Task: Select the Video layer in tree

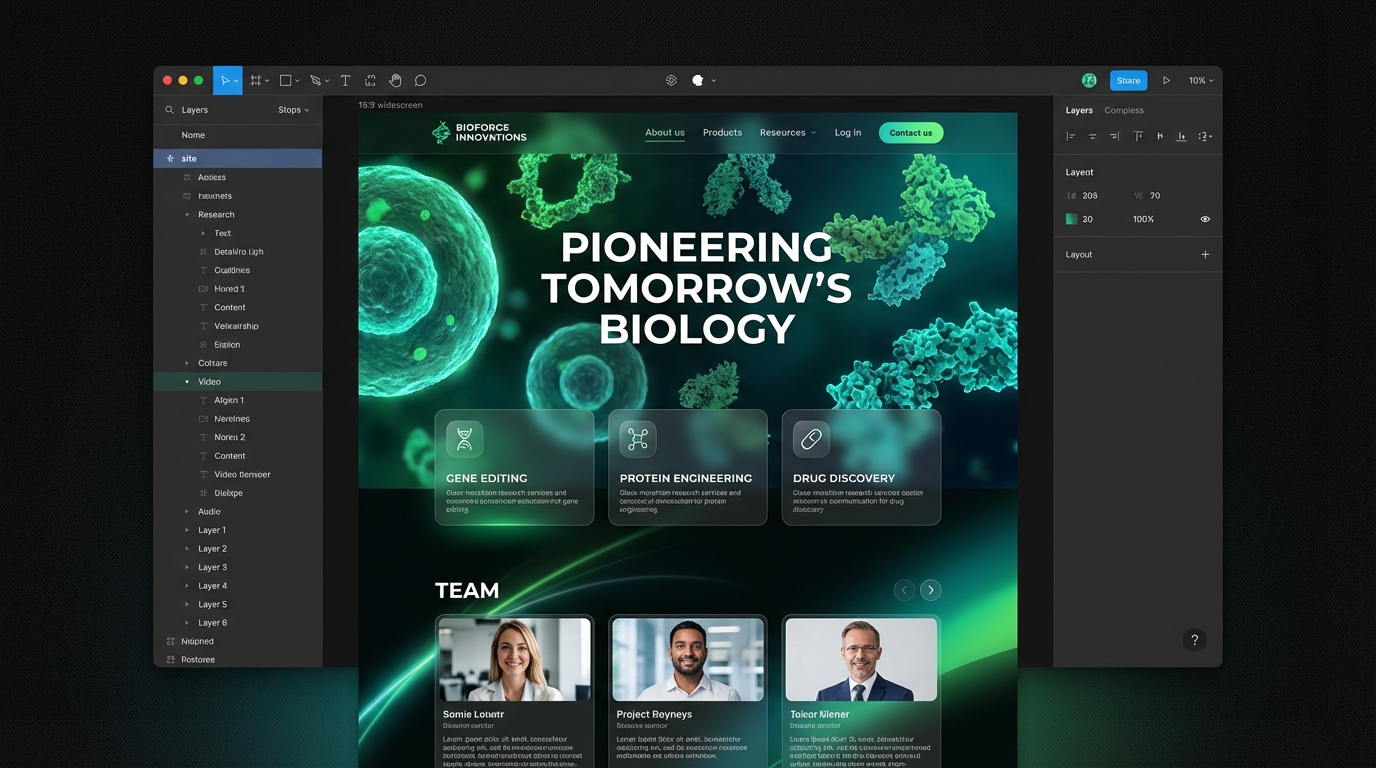Action: coord(210,382)
